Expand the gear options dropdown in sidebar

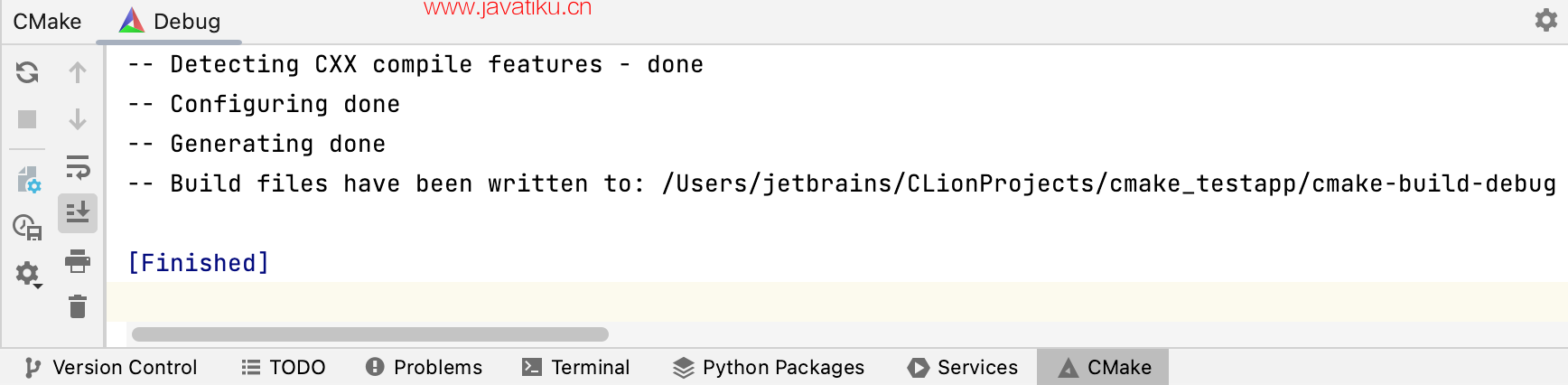28,274
